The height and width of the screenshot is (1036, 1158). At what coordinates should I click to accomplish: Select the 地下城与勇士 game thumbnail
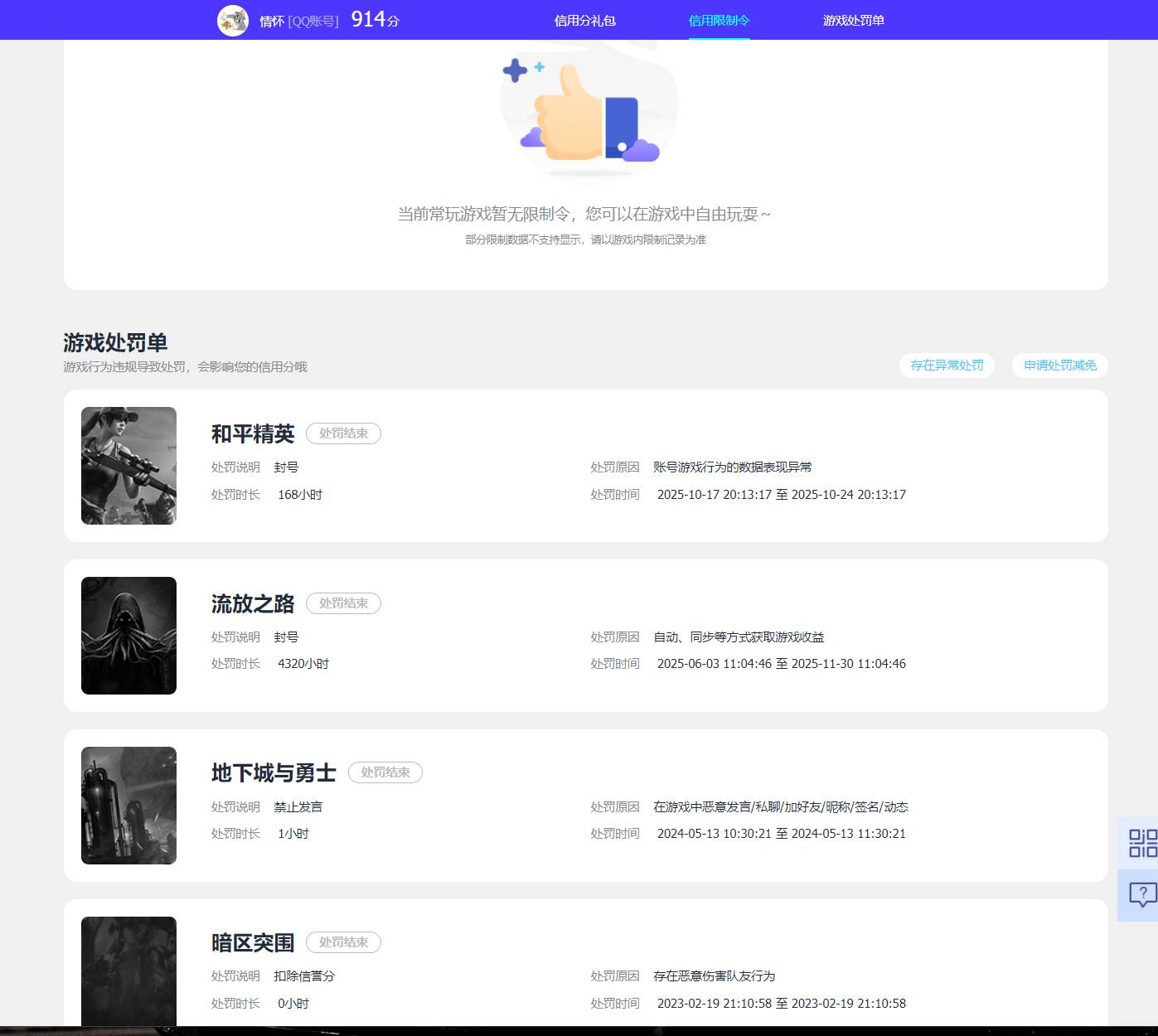click(128, 805)
